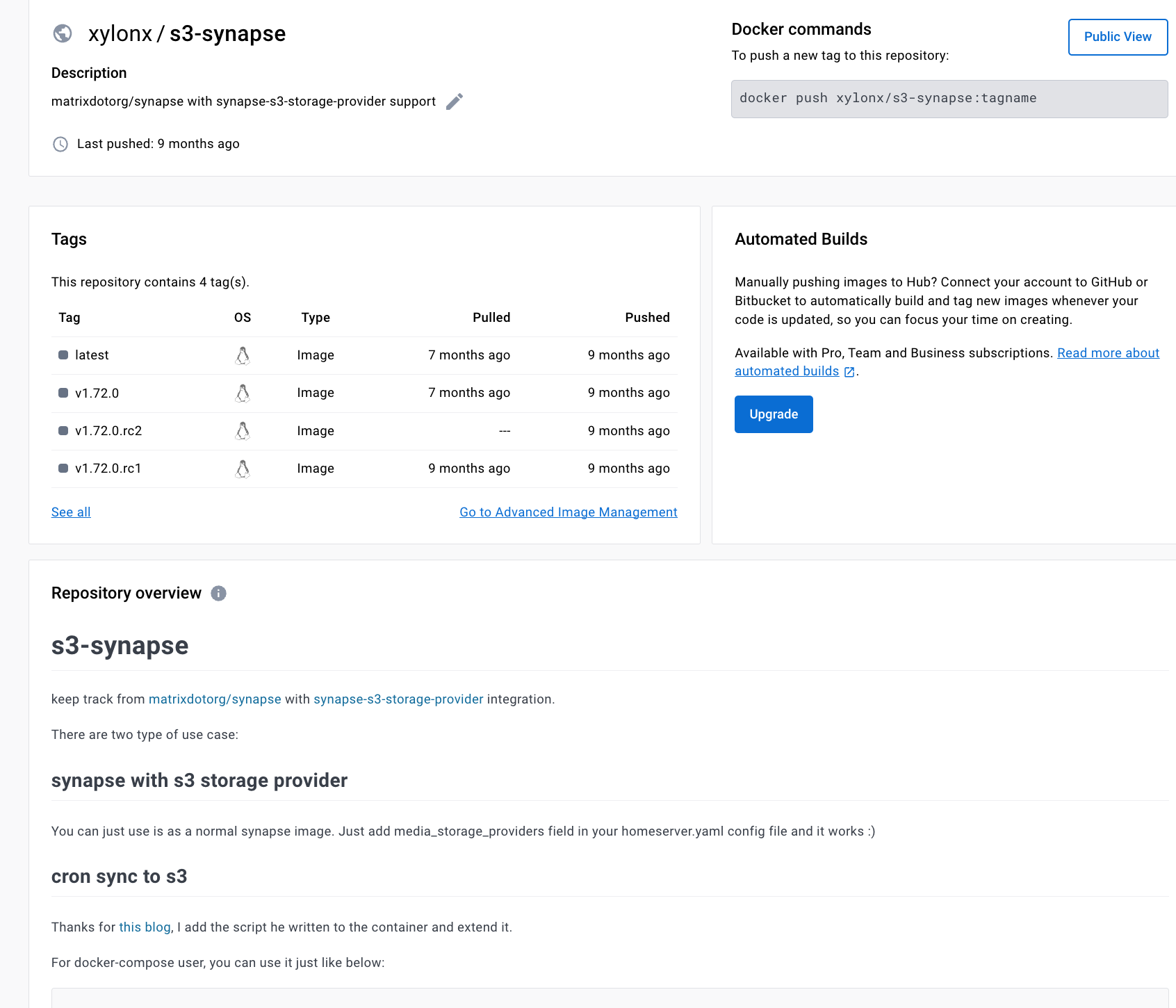Image resolution: width=1176 pixels, height=1008 pixels.
Task: Click the info icon next to Repository overview
Action: coord(218,593)
